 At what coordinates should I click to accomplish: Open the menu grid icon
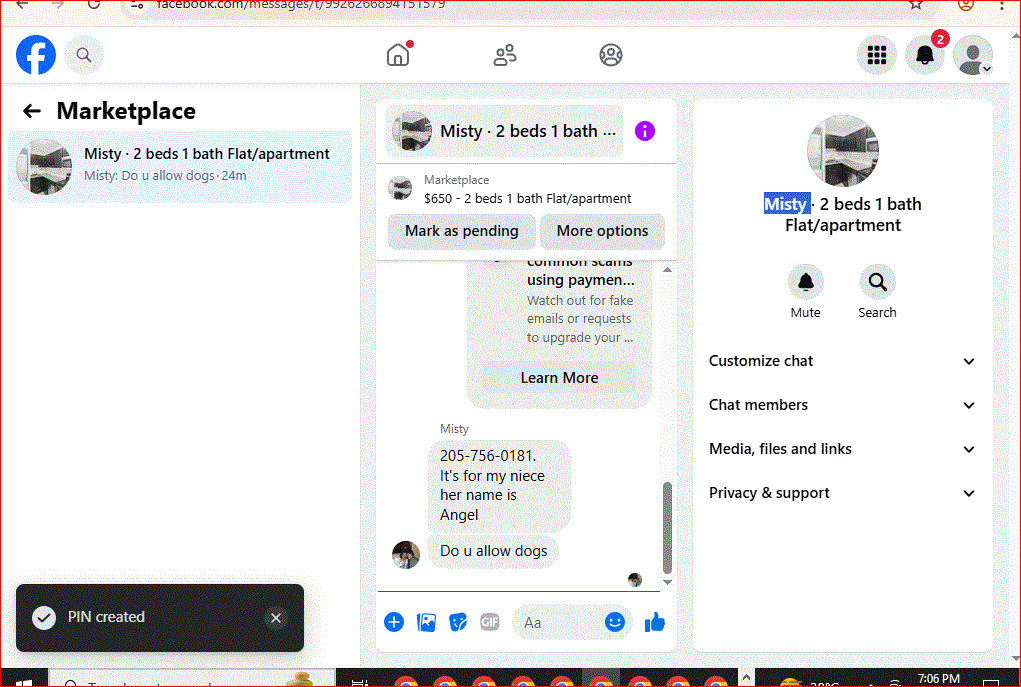tap(876, 55)
